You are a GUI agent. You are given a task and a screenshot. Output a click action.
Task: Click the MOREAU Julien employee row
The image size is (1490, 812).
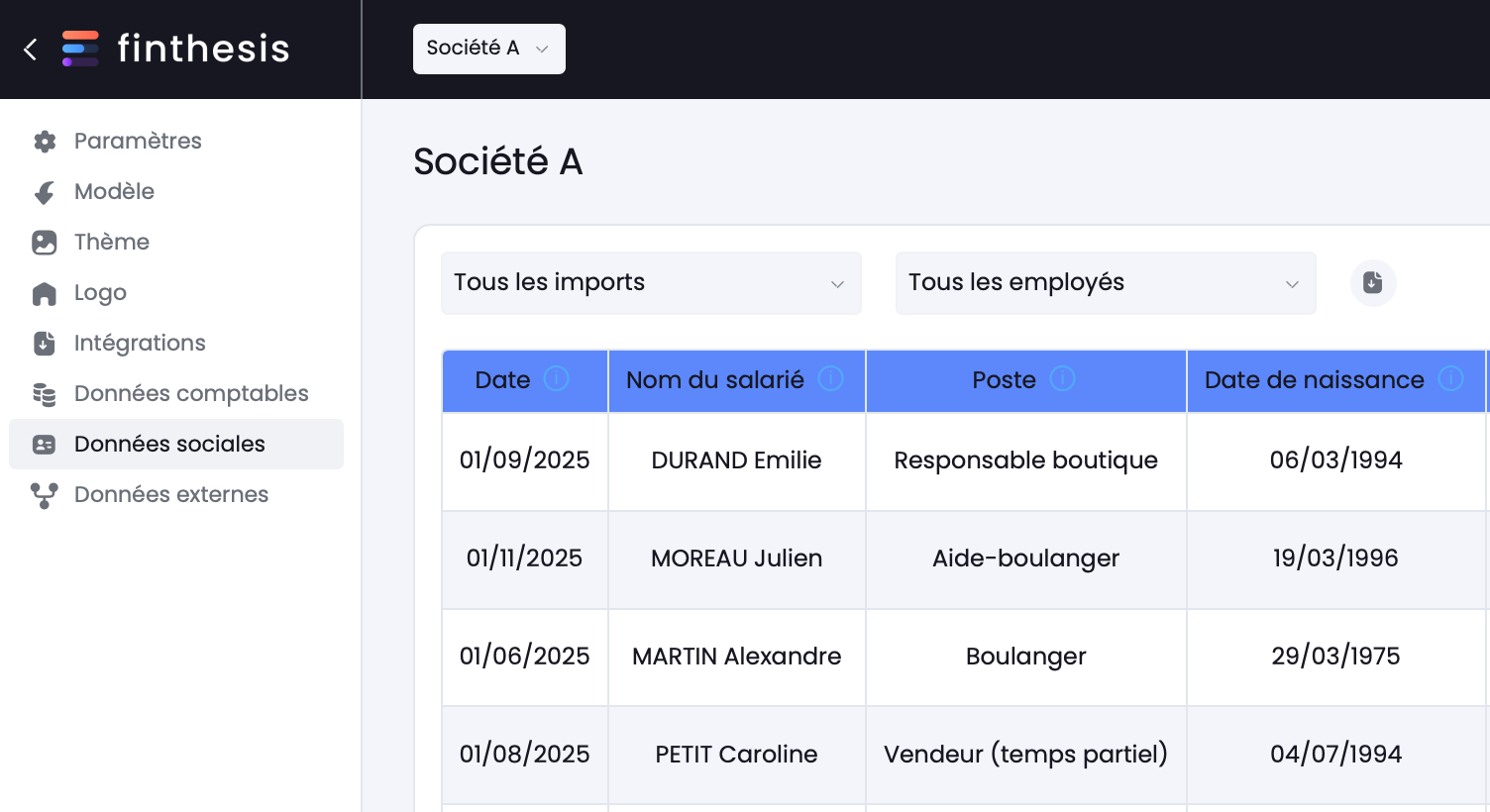[x=965, y=558]
